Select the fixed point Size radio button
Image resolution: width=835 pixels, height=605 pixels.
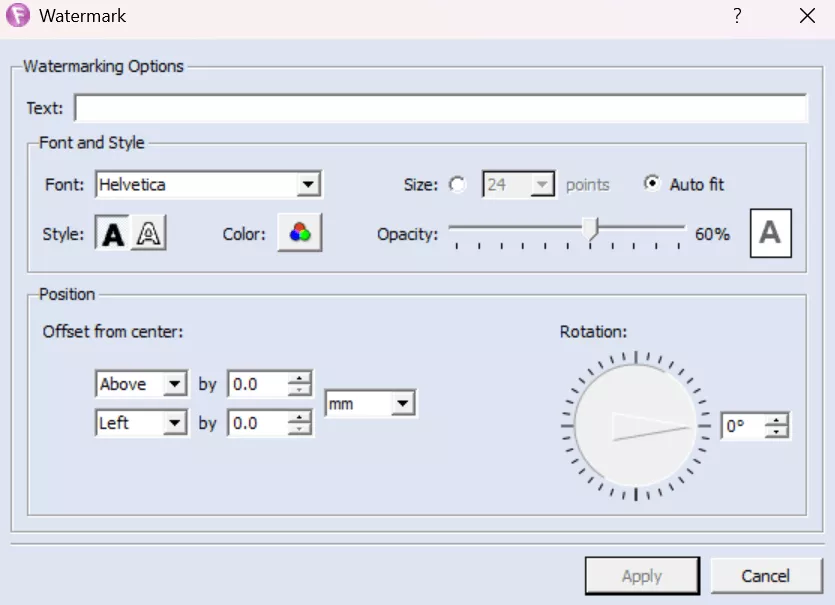click(458, 185)
